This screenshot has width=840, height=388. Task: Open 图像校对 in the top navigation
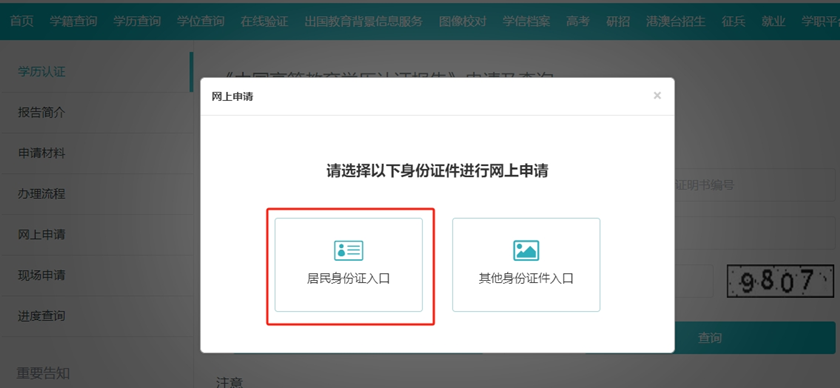click(463, 21)
